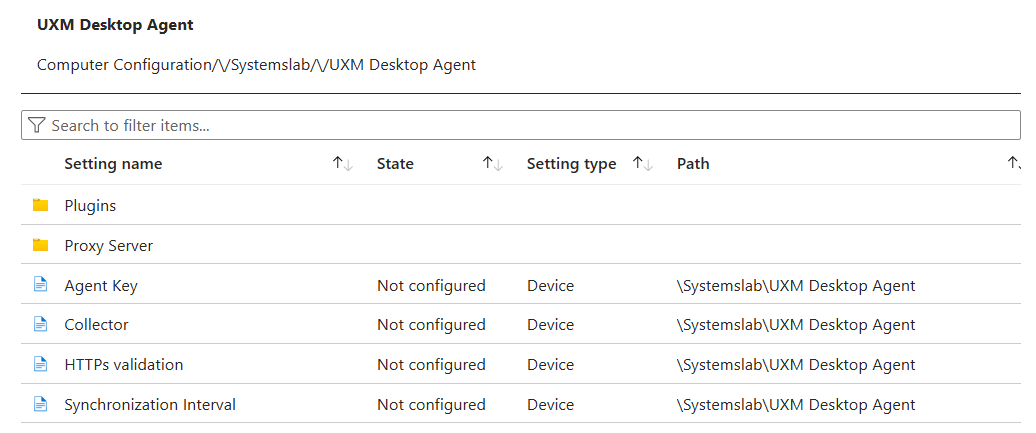
Task: Click the Synchronization Interval document icon
Action: (x=41, y=405)
